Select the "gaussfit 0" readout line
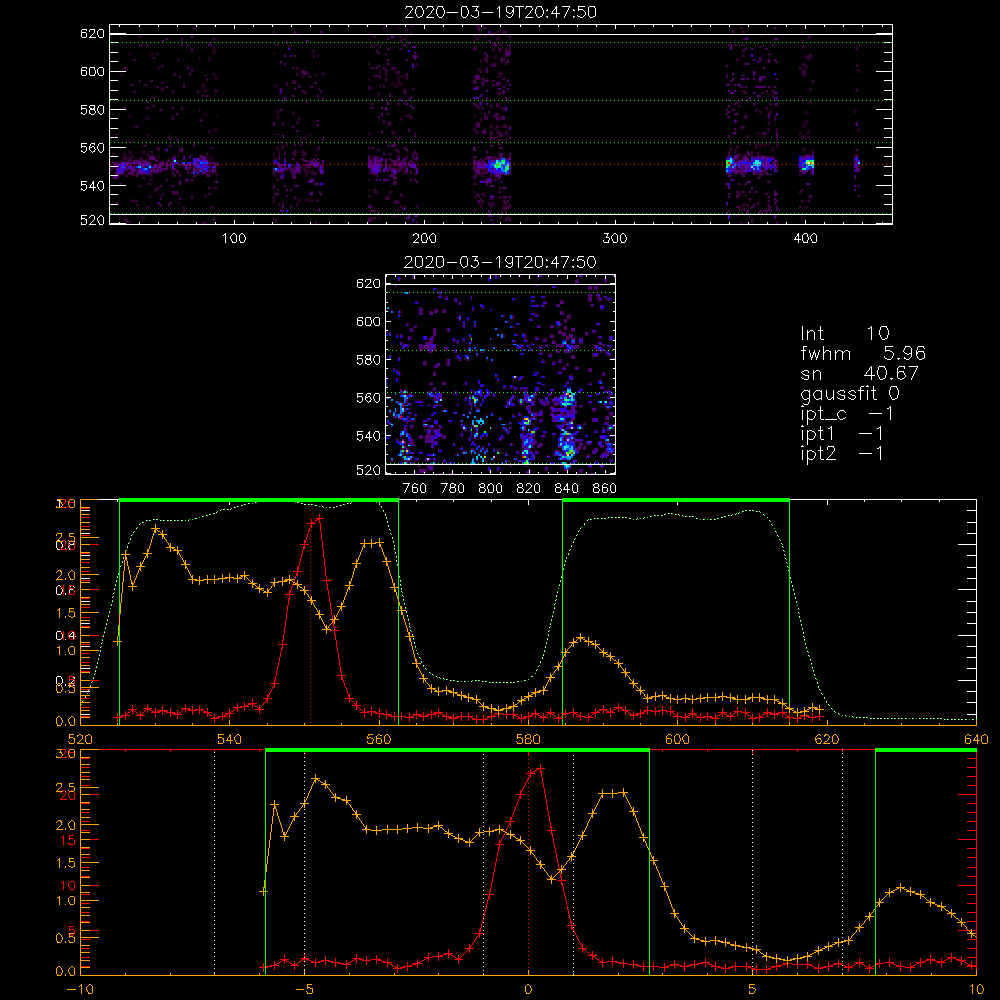Image resolution: width=1000 pixels, height=1000 pixels. (x=849, y=393)
